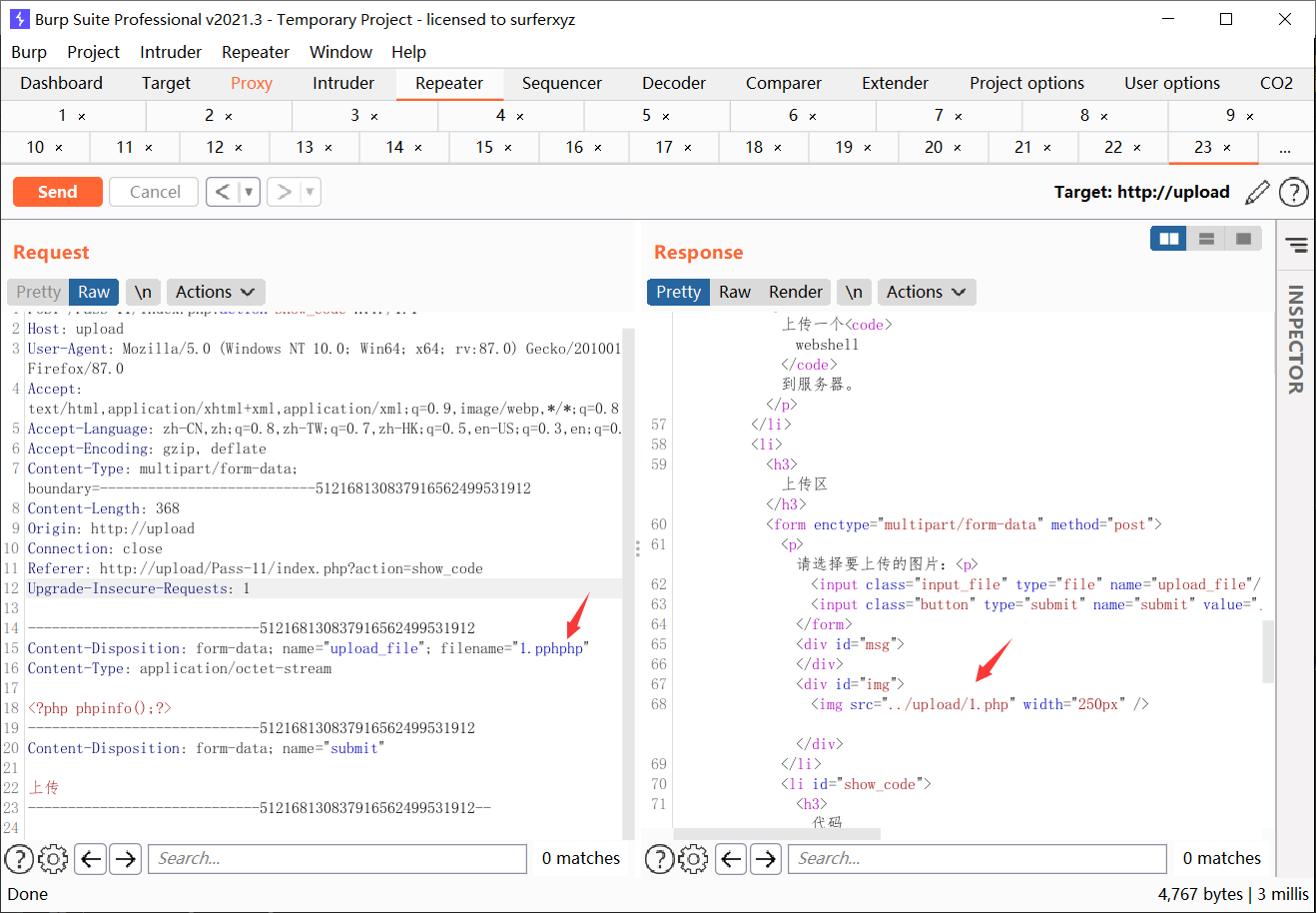1316x913 pixels.
Task: Switch to the Extender tab
Action: (895, 83)
